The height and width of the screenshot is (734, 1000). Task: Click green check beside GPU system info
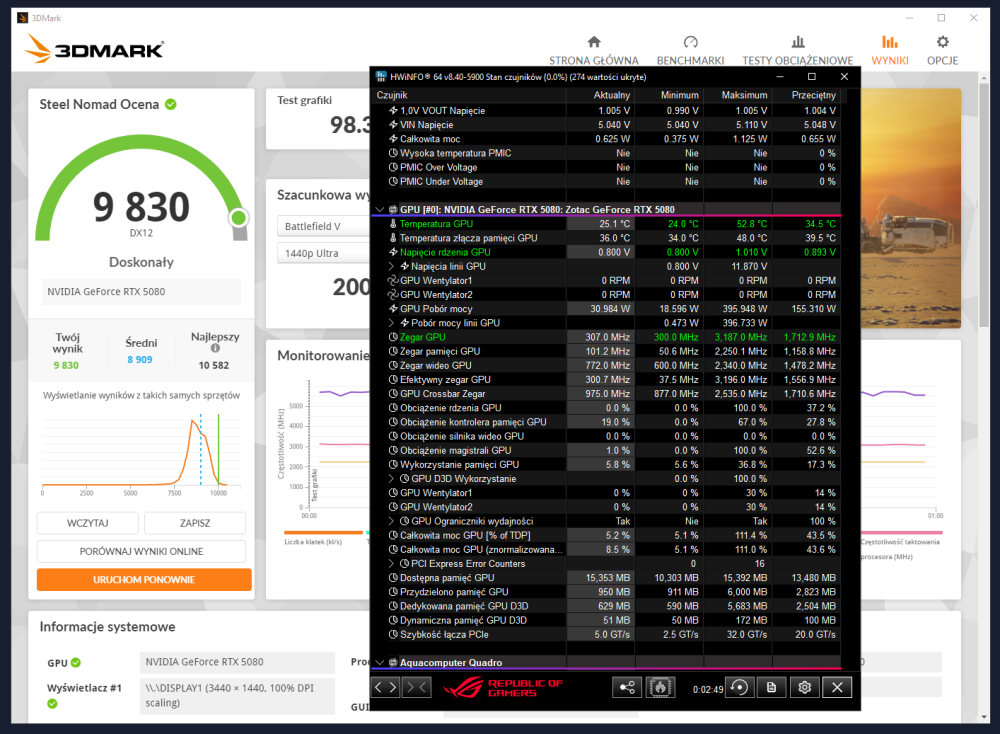click(x=76, y=663)
